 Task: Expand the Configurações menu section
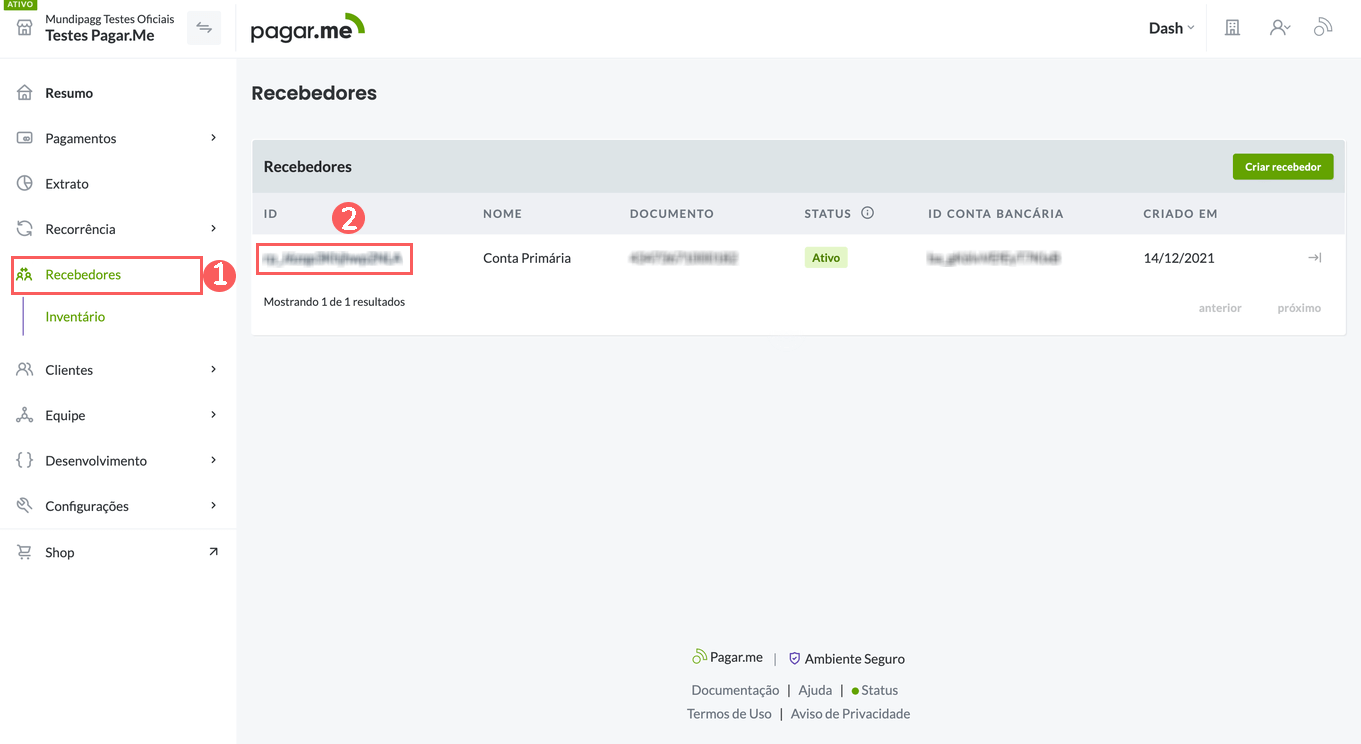point(87,506)
